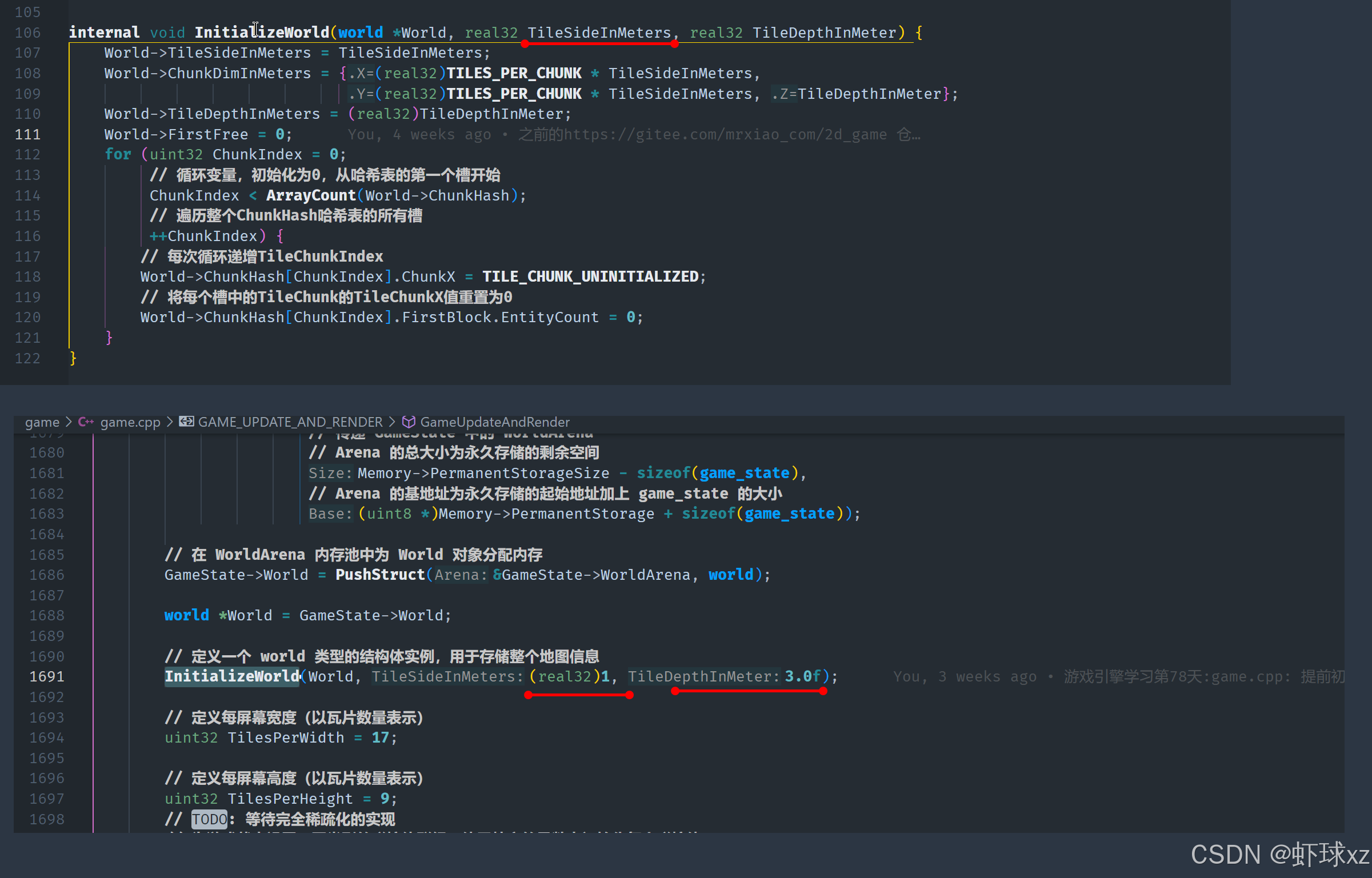Click the ArrayCount macro on line 114
The image size is (1372, 878).
(x=311, y=195)
